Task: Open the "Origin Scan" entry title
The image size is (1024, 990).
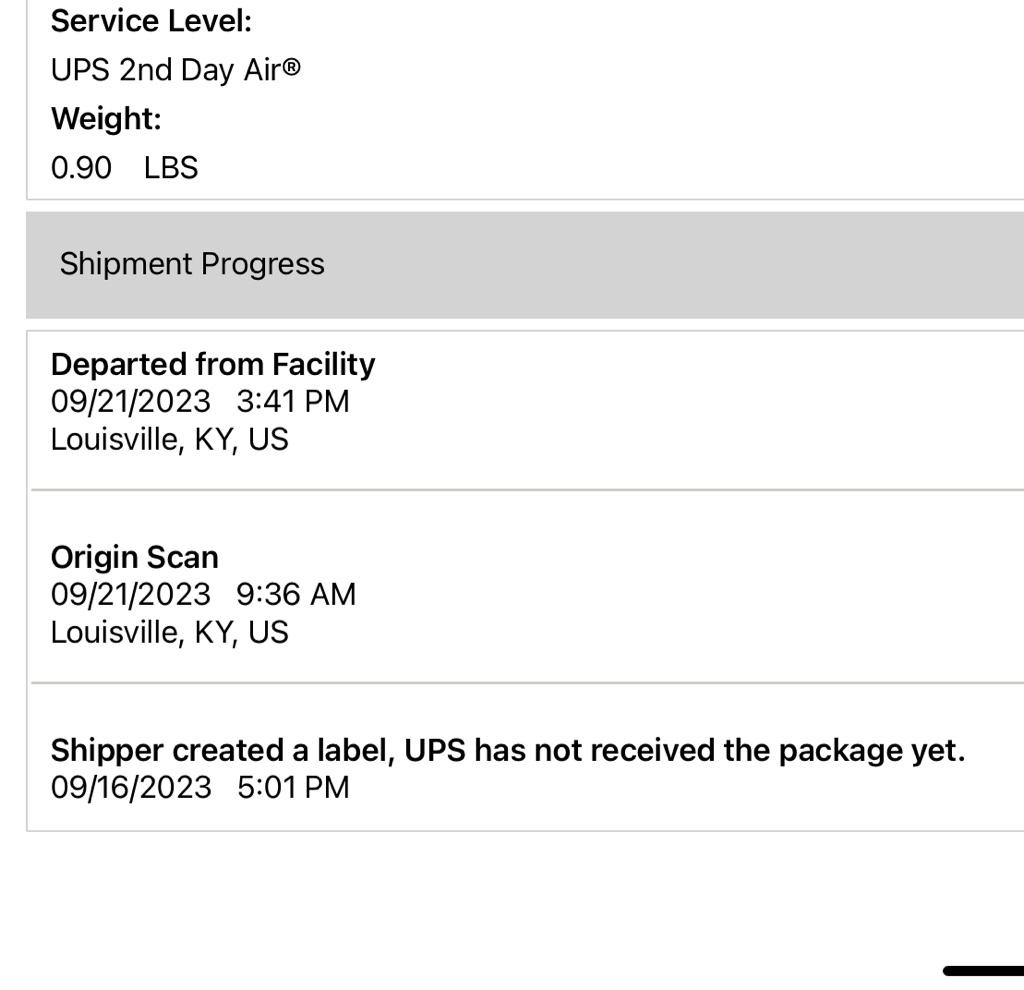Action: click(x=134, y=557)
